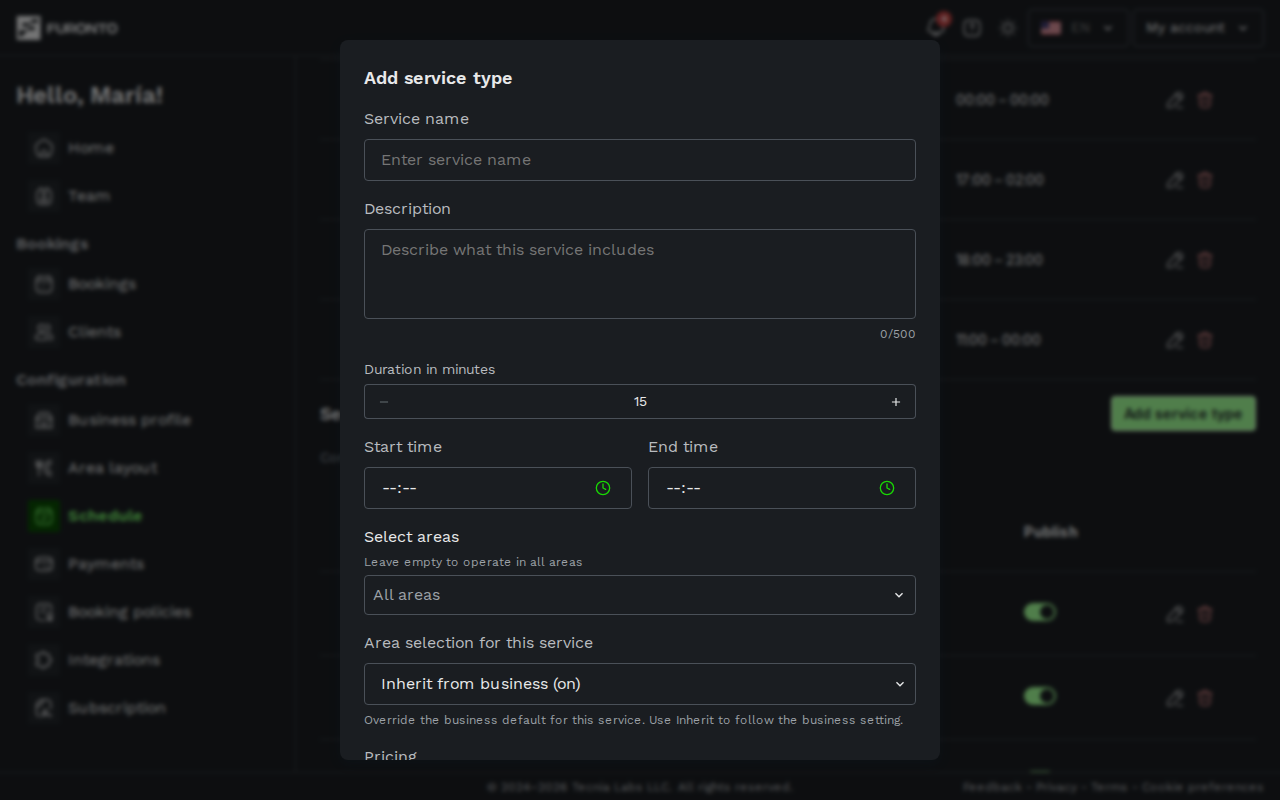This screenshot has height=800, width=1280.
Task: Click the green Schedule icon in sidebar
Action: 44,516
